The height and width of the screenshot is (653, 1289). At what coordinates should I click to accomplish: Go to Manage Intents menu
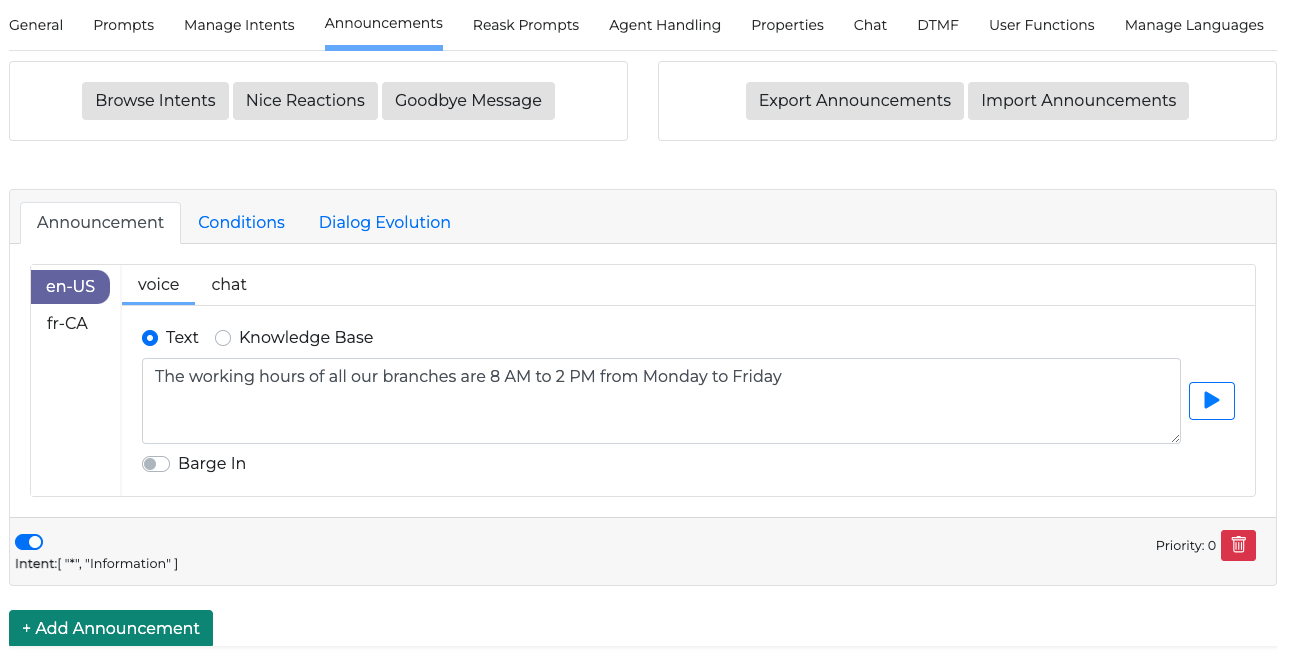[239, 25]
